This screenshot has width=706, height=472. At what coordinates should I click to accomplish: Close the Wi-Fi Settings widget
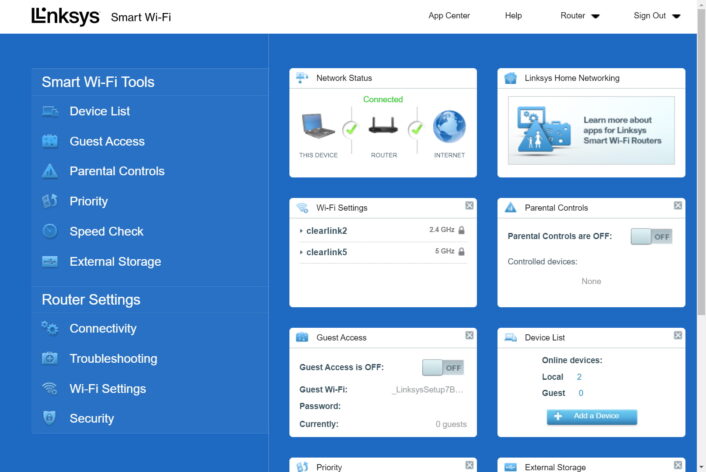[469, 205]
